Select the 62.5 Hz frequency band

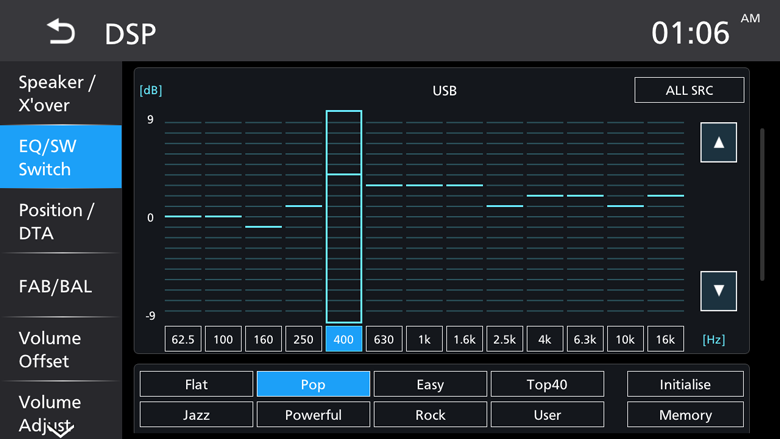pyautogui.click(x=183, y=339)
